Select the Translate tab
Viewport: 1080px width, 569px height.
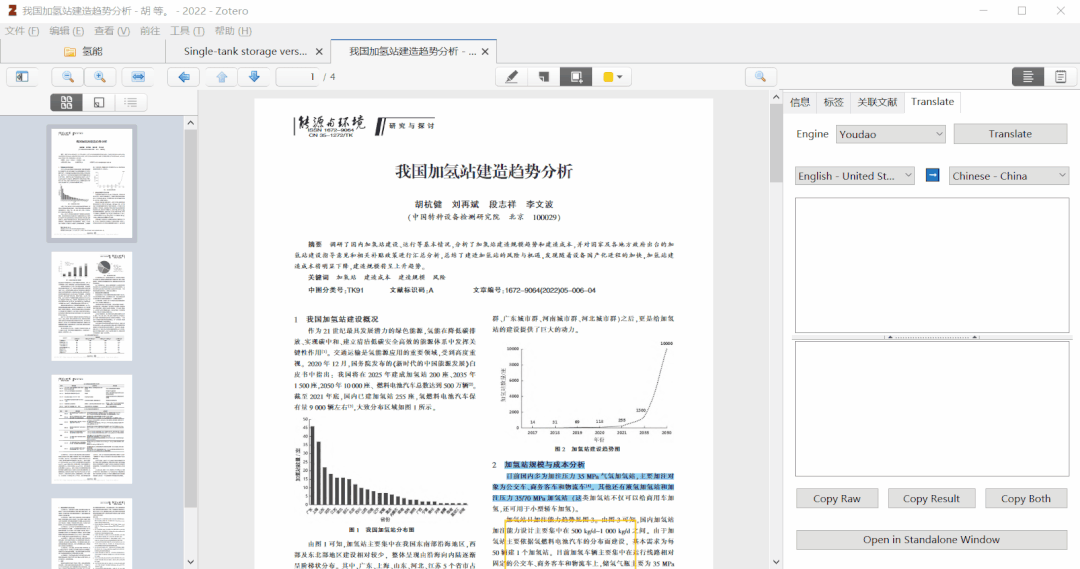pyautogui.click(x=933, y=102)
